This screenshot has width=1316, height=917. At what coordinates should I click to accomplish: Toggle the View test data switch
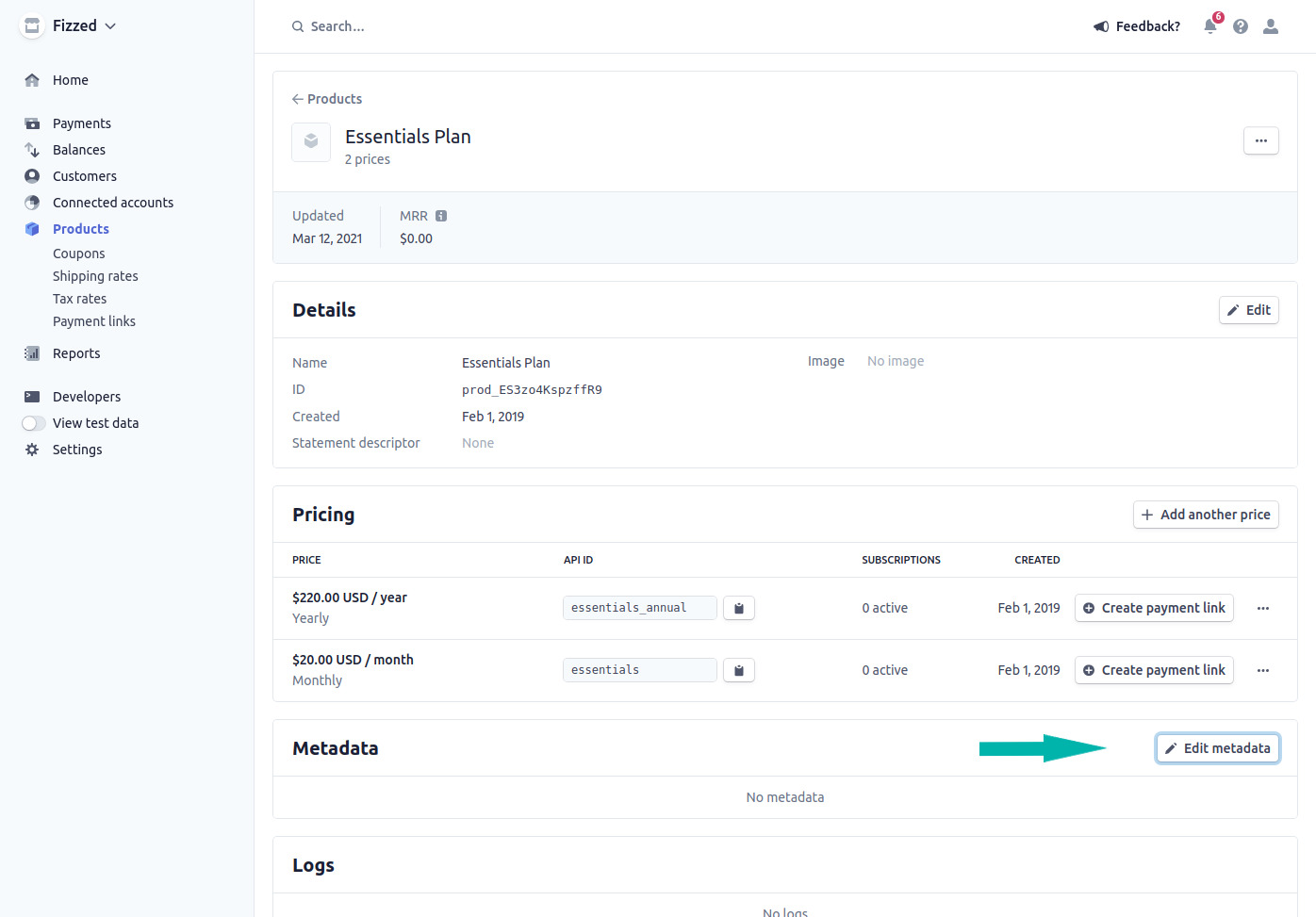coord(34,423)
